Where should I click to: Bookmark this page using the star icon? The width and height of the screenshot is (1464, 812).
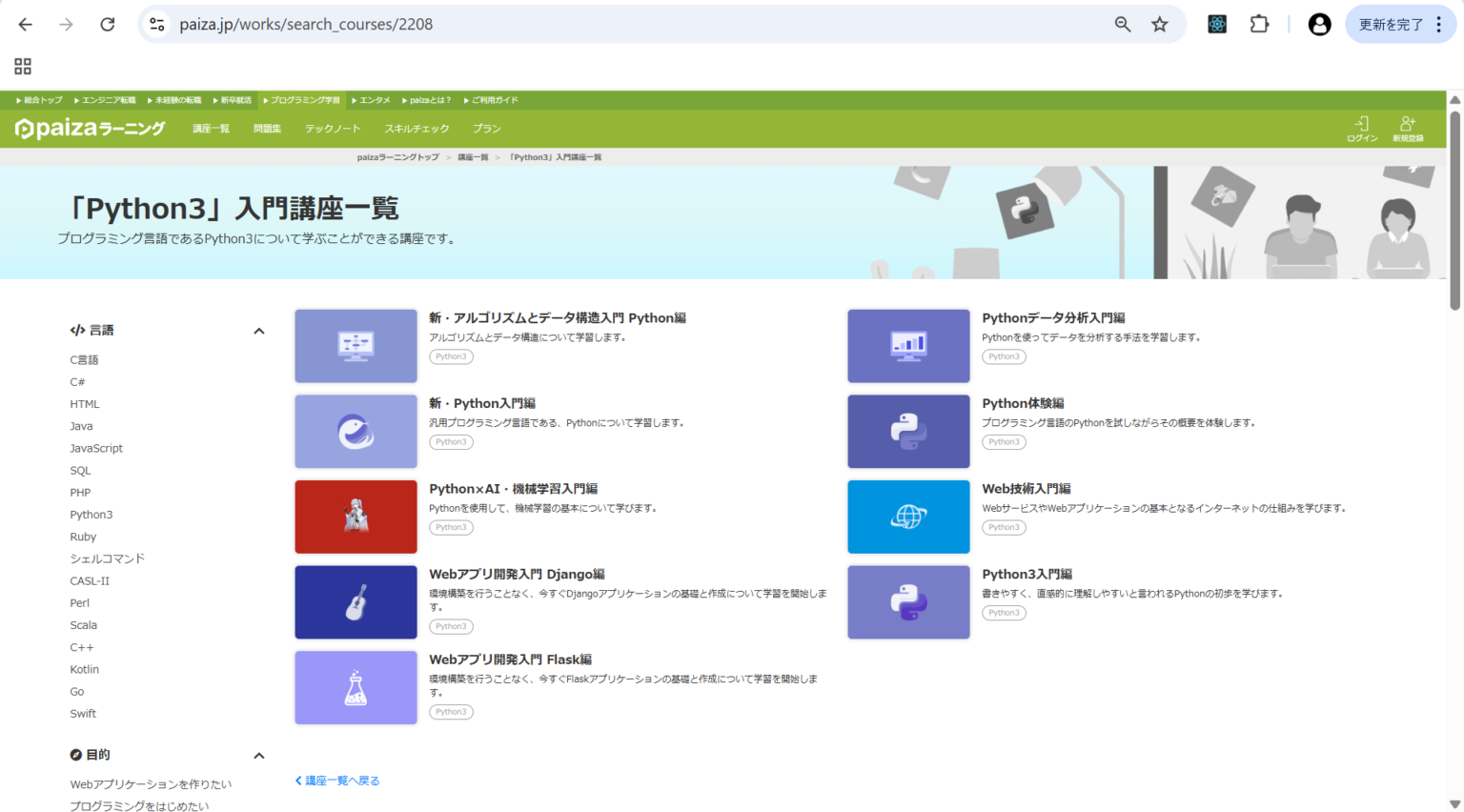click(1160, 24)
